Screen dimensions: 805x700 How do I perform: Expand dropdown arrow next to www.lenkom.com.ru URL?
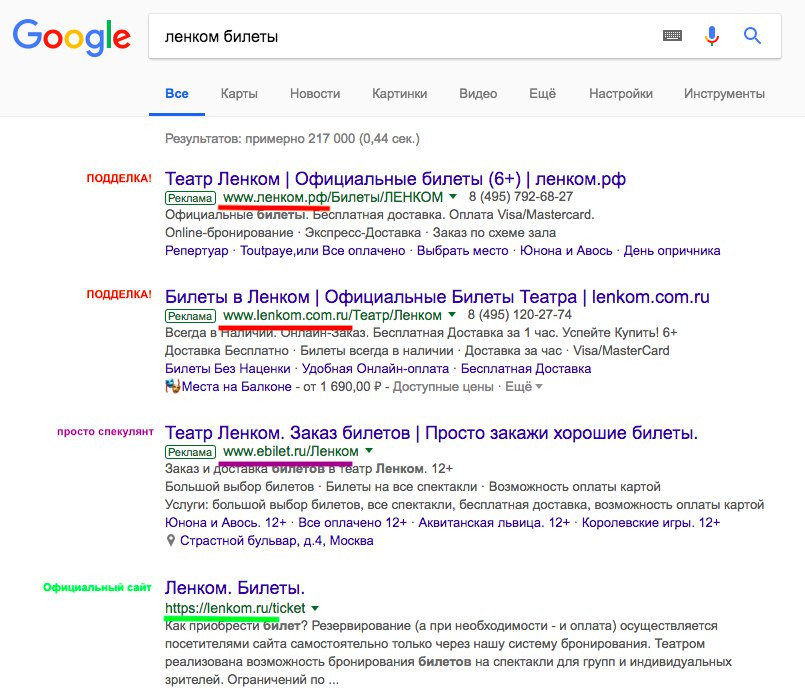tap(452, 314)
